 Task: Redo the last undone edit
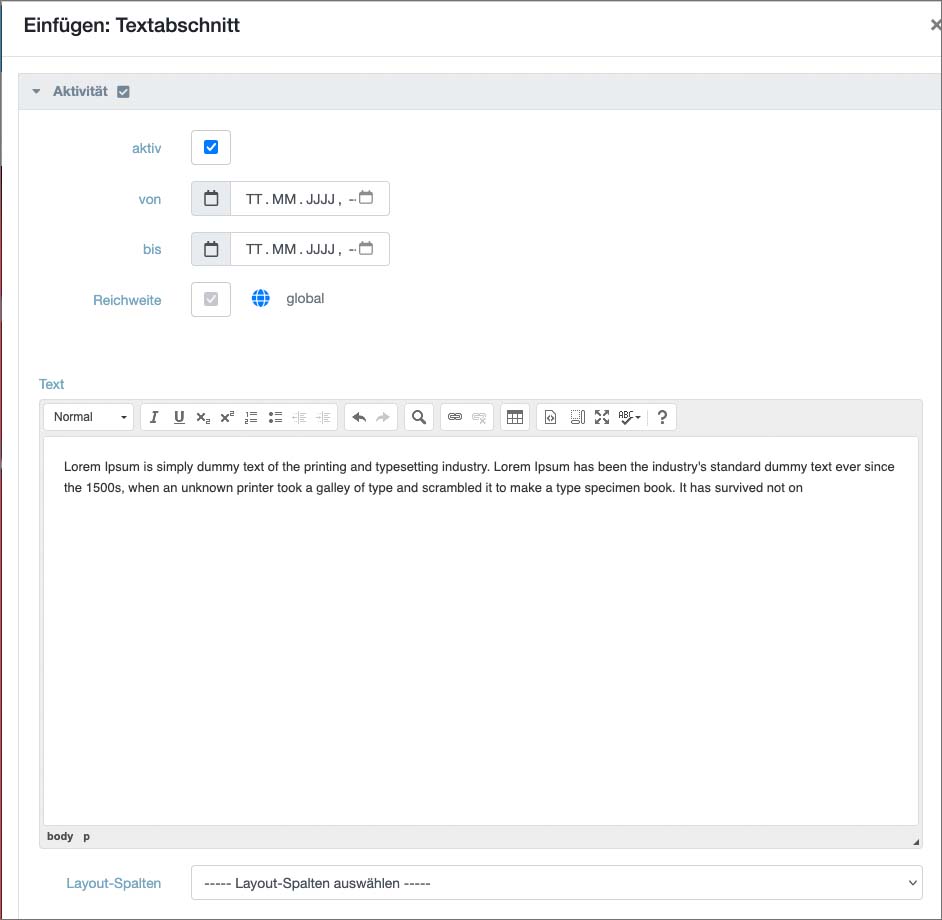point(383,417)
